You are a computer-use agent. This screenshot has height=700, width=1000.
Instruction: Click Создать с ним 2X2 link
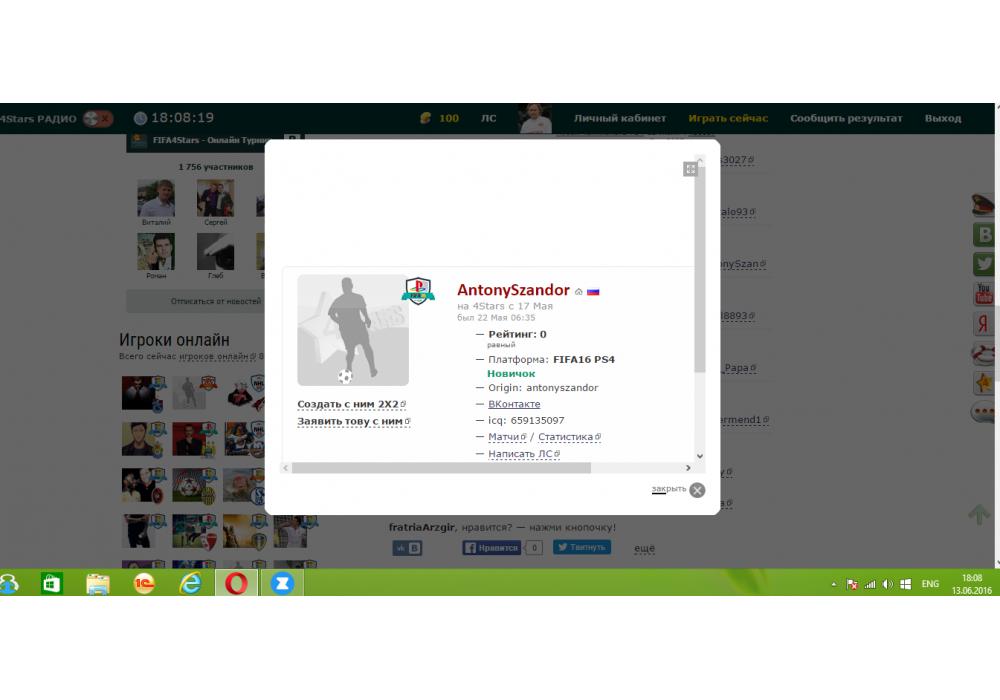pos(347,404)
